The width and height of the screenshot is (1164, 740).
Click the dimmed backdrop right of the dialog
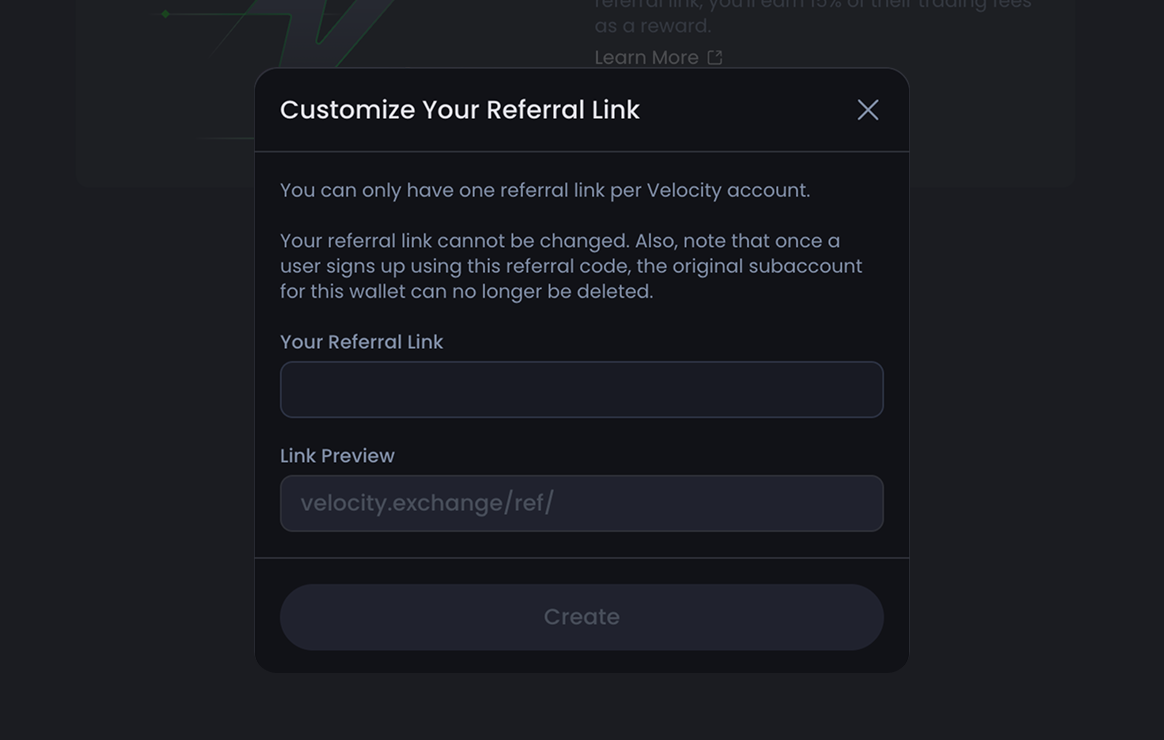(1036, 445)
